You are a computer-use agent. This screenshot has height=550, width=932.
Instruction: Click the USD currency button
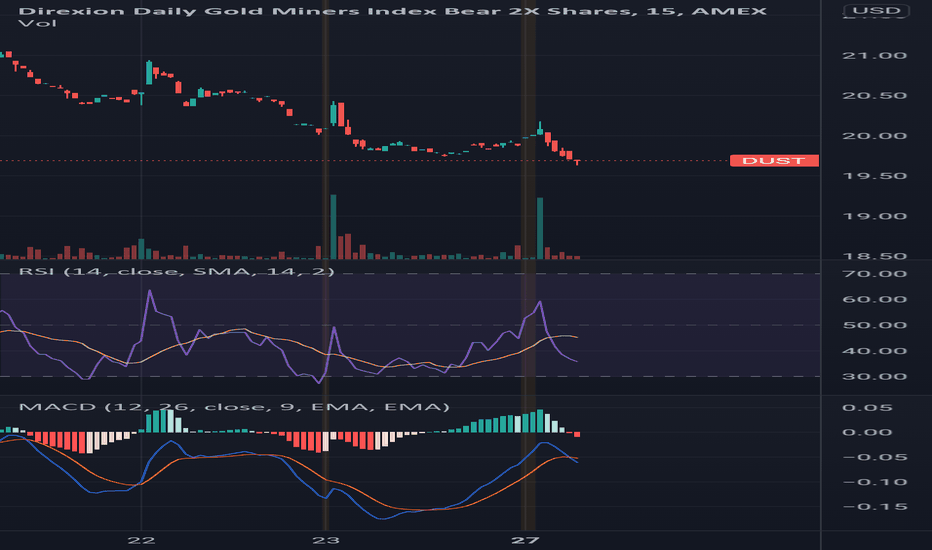[876, 11]
